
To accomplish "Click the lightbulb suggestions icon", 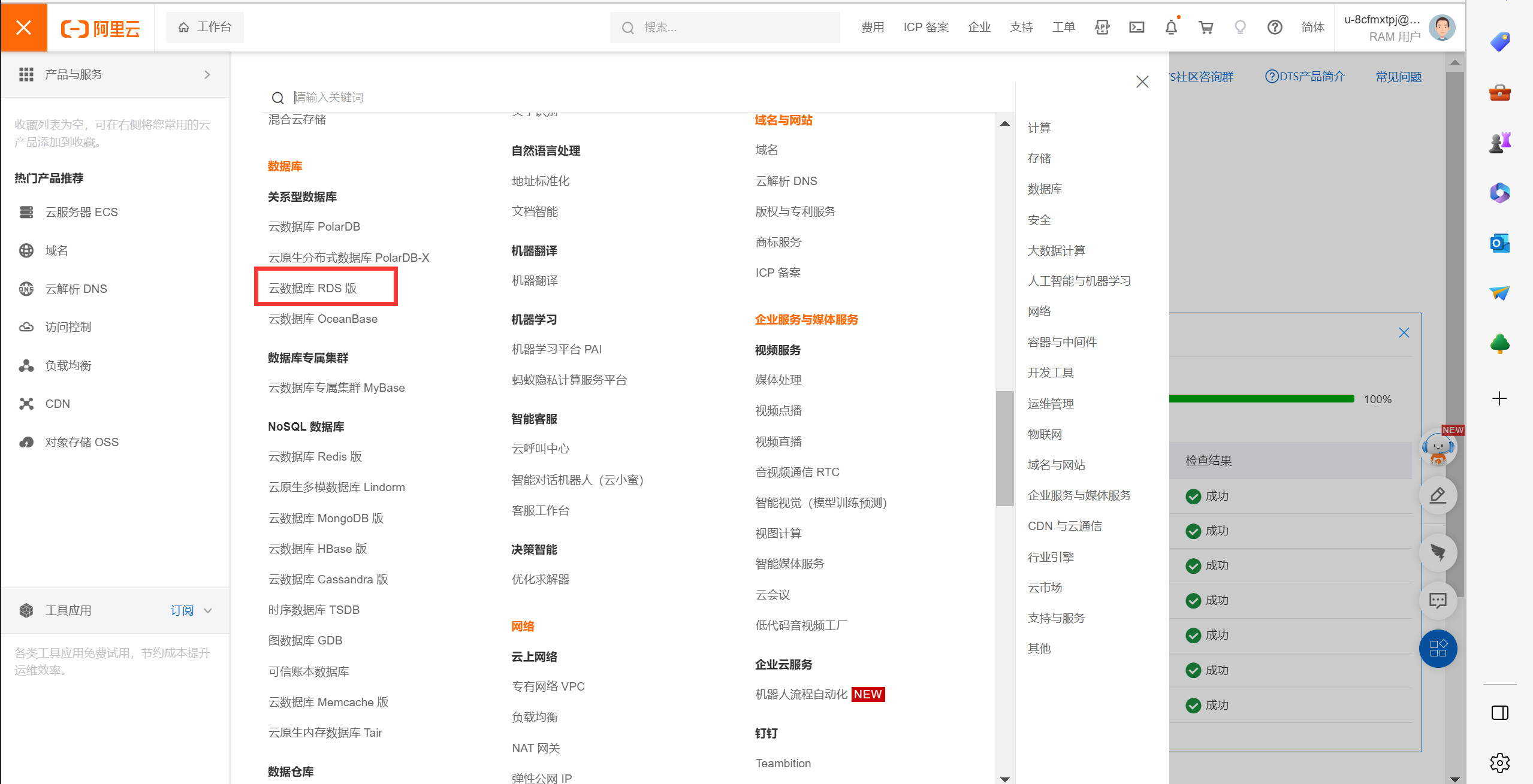I will [x=1240, y=27].
